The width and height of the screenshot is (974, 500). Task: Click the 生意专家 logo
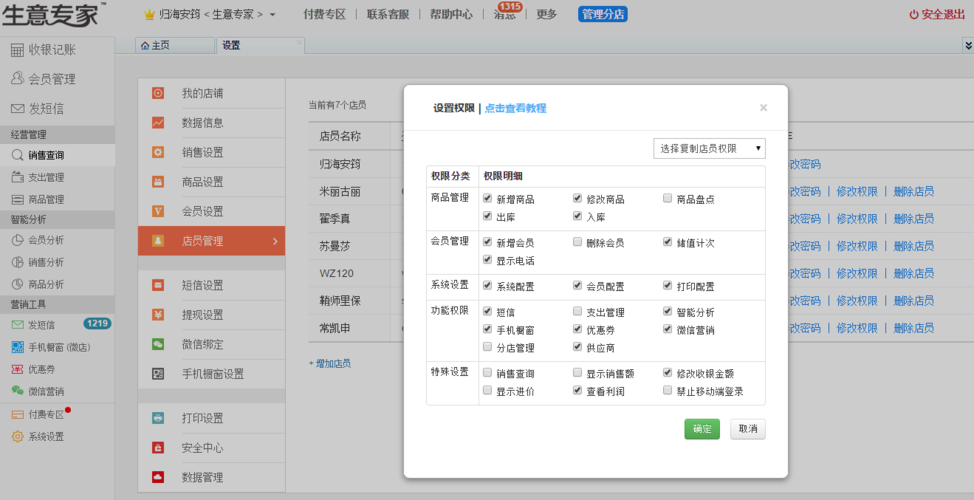[x=53, y=14]
